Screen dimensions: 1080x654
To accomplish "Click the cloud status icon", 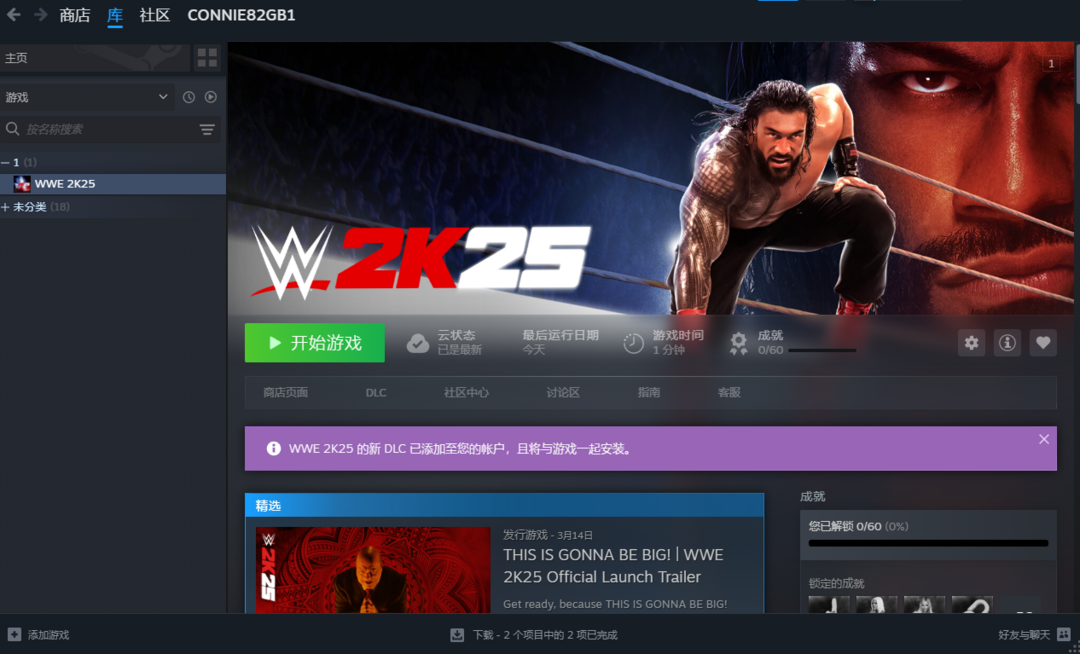I will (x=417, y=343).
